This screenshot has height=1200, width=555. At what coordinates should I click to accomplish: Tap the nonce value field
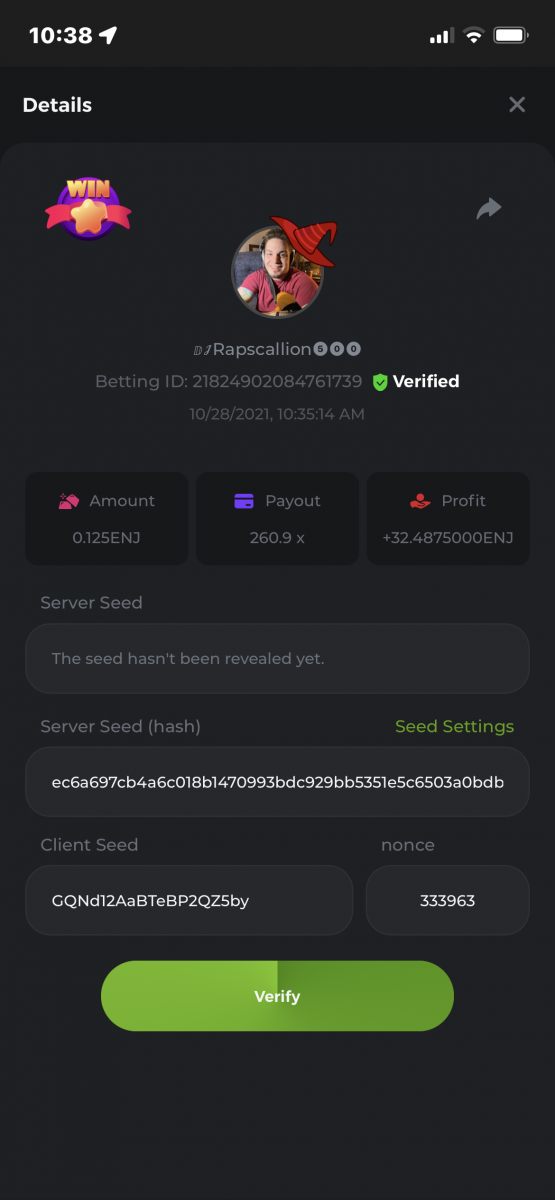(x=448, y=900)
